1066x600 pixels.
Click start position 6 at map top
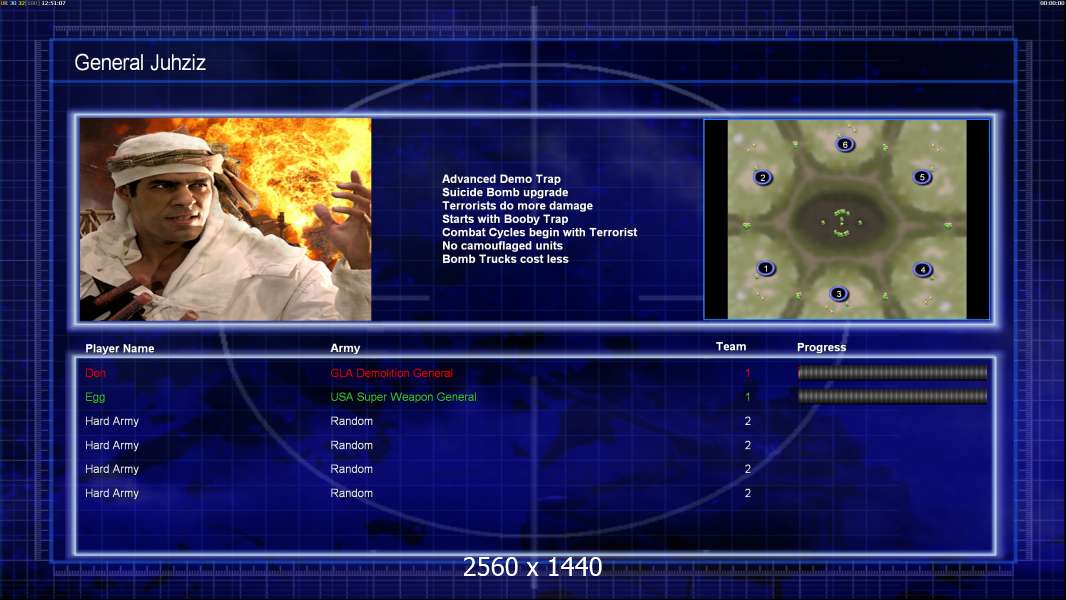845,144
